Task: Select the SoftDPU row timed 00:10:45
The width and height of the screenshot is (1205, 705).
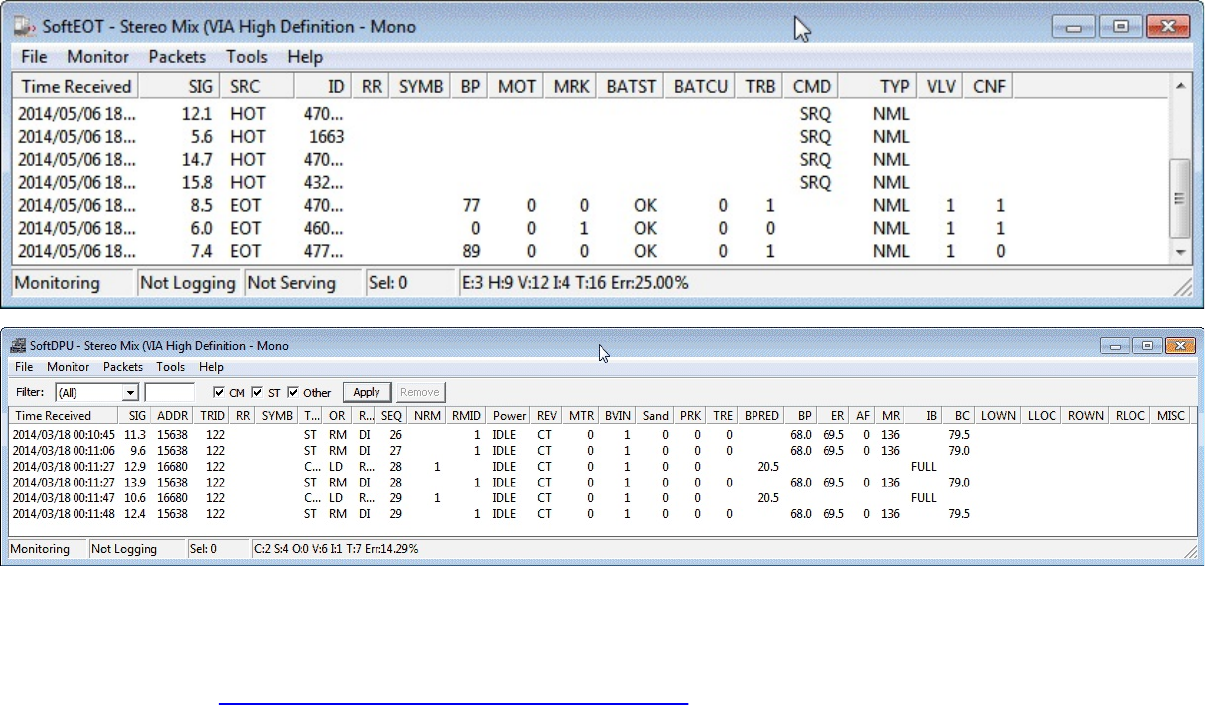Action: coord(601,435)
